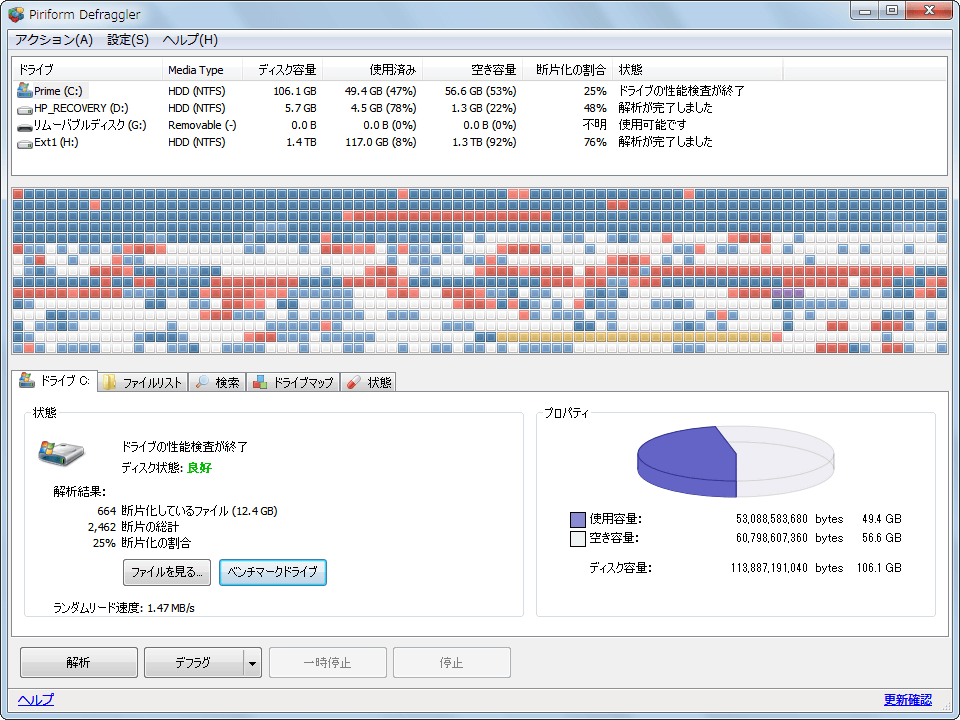Click the purple blocks in drive map

click(x=787, y=293)
